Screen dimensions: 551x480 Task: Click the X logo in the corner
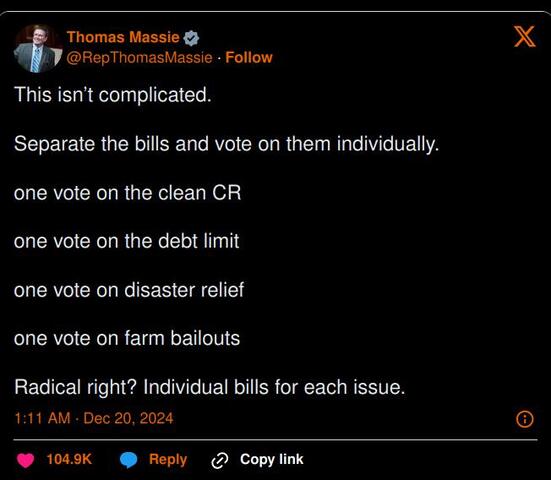(525, 36)
